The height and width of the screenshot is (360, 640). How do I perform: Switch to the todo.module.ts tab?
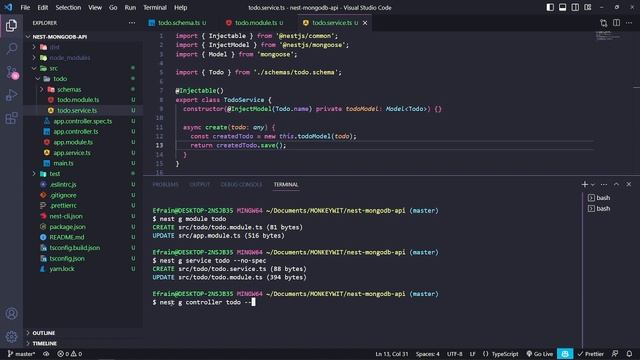click(x=255, y=23)
